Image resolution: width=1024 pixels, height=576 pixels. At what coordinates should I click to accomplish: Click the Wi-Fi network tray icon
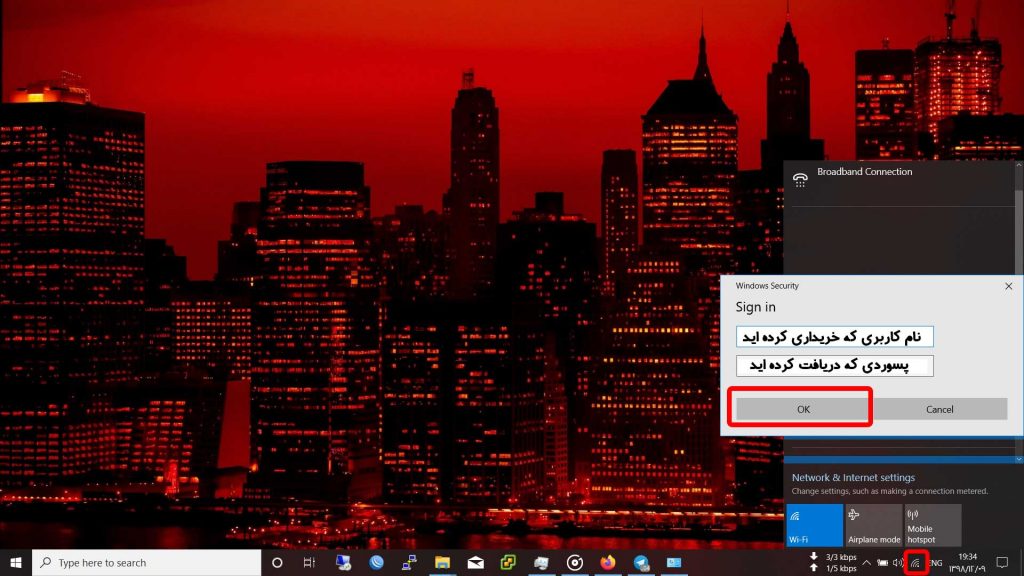pos(914,563)
